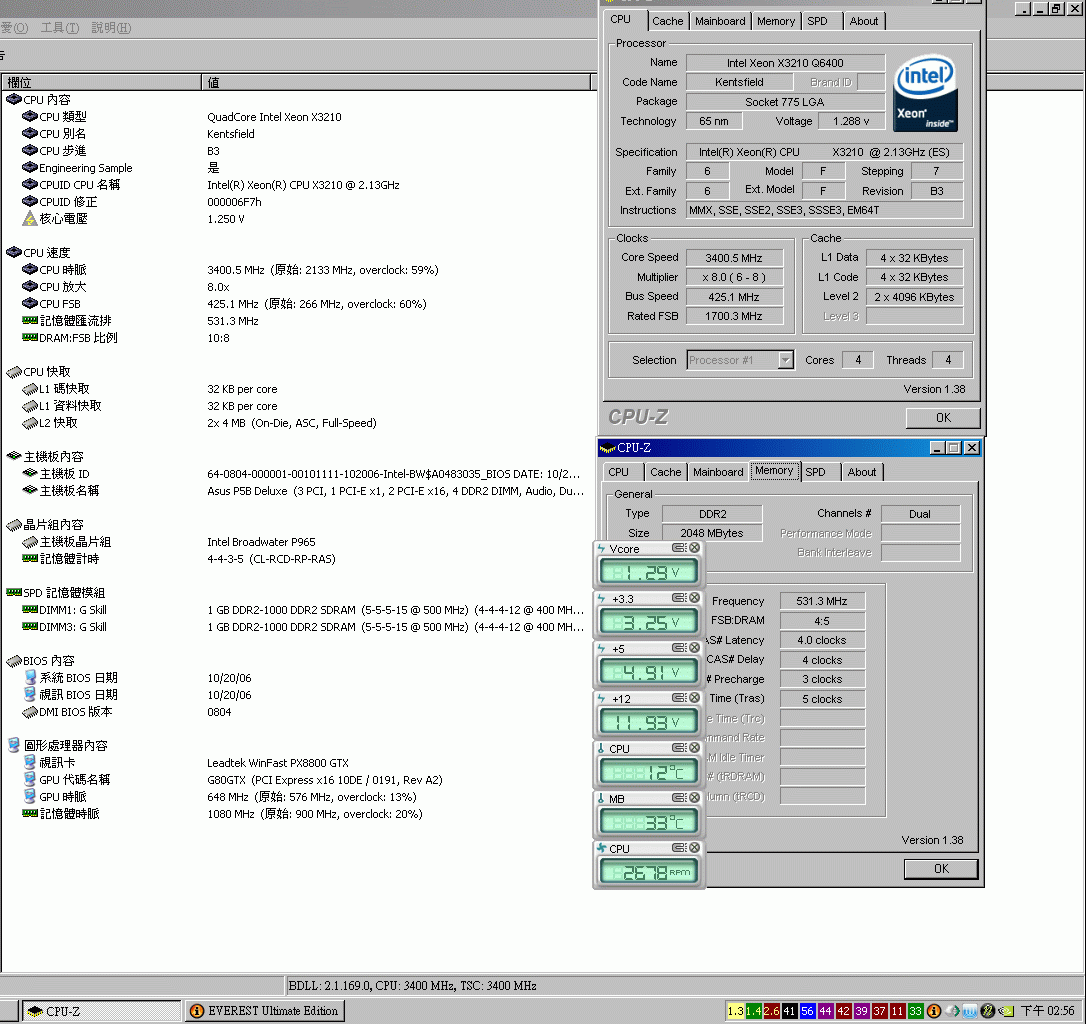Click the Intel Xeon inside logo

[x=926, y=94]
